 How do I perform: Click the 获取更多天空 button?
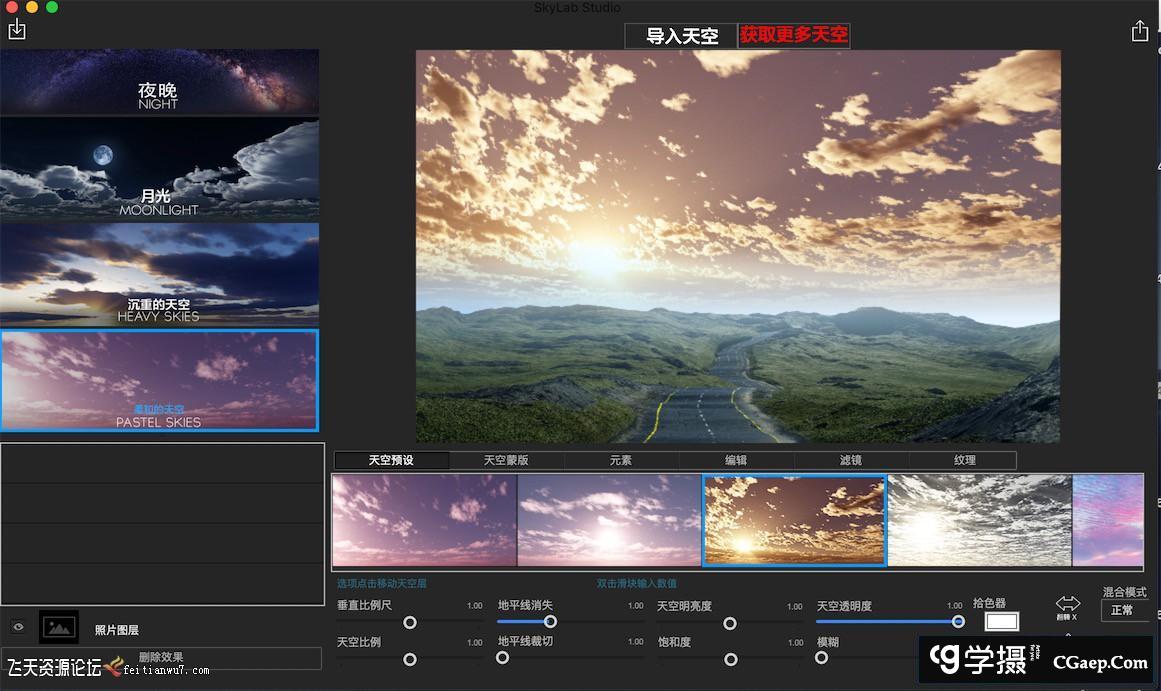[794, 36]
